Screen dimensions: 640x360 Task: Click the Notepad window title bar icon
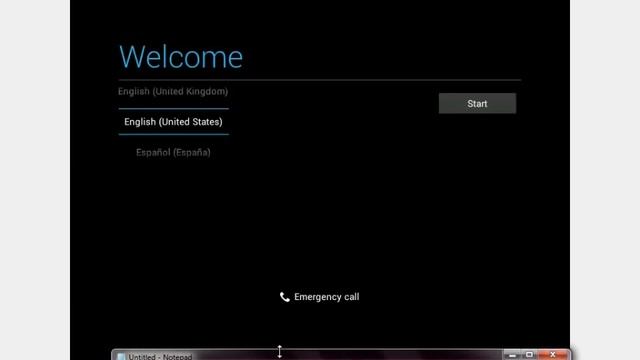(121, 357)
